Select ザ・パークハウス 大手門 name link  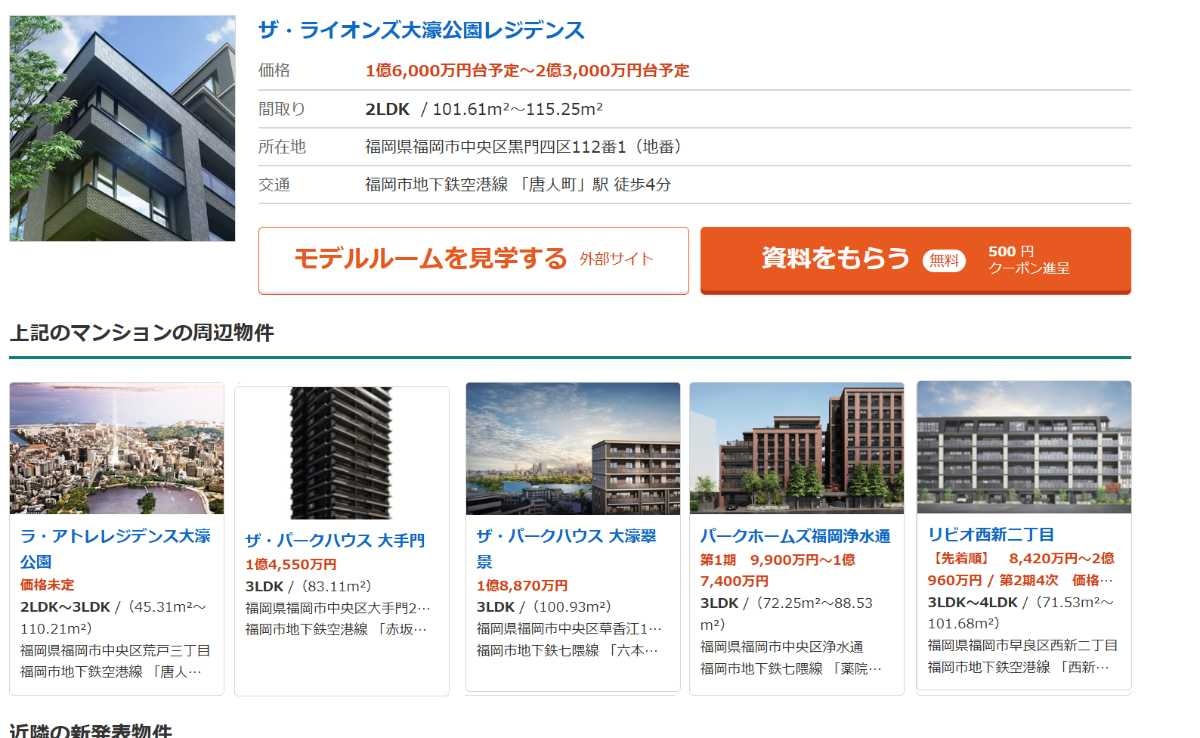point(335,540)
